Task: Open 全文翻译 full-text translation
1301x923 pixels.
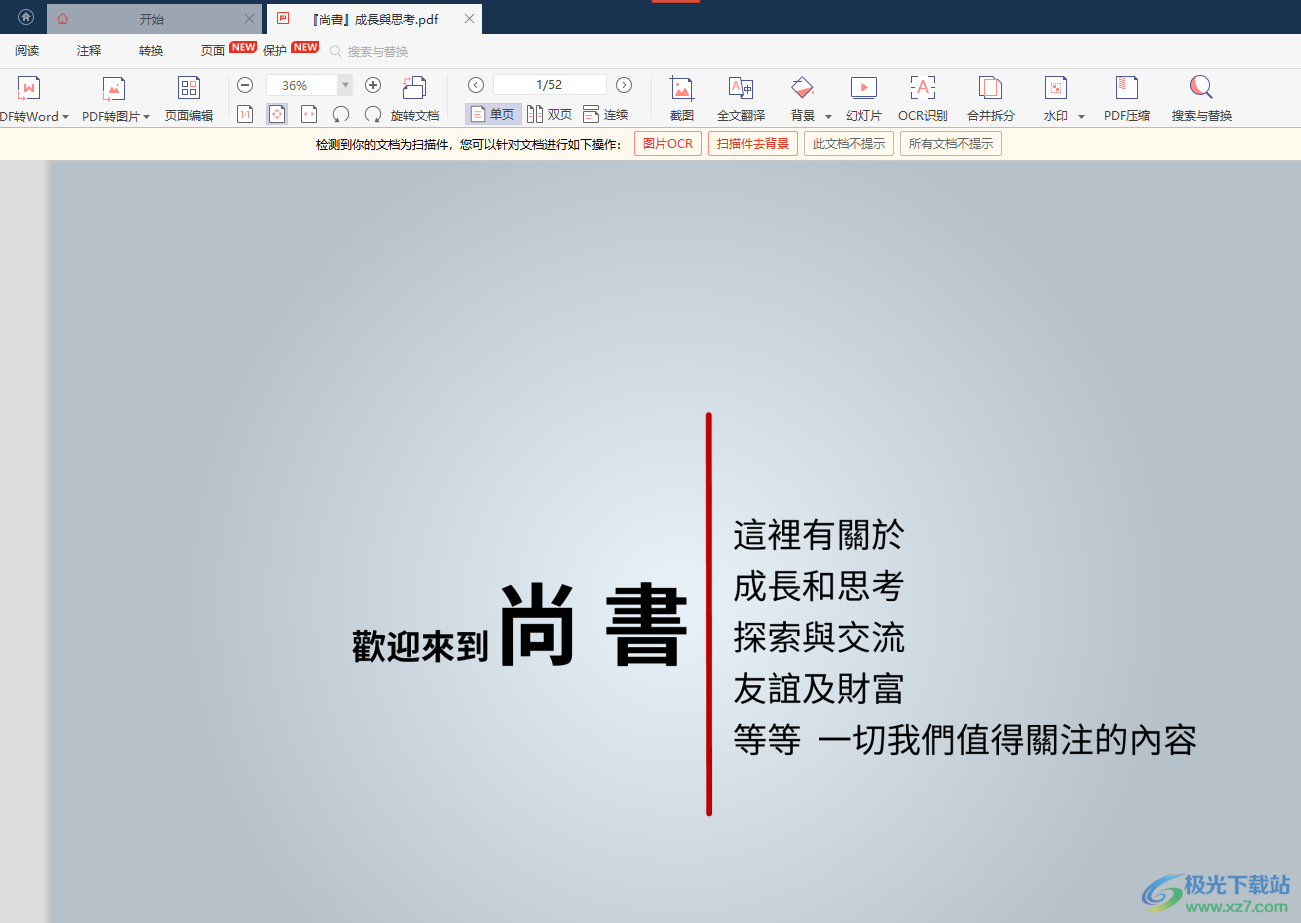Action: point(741,99)
